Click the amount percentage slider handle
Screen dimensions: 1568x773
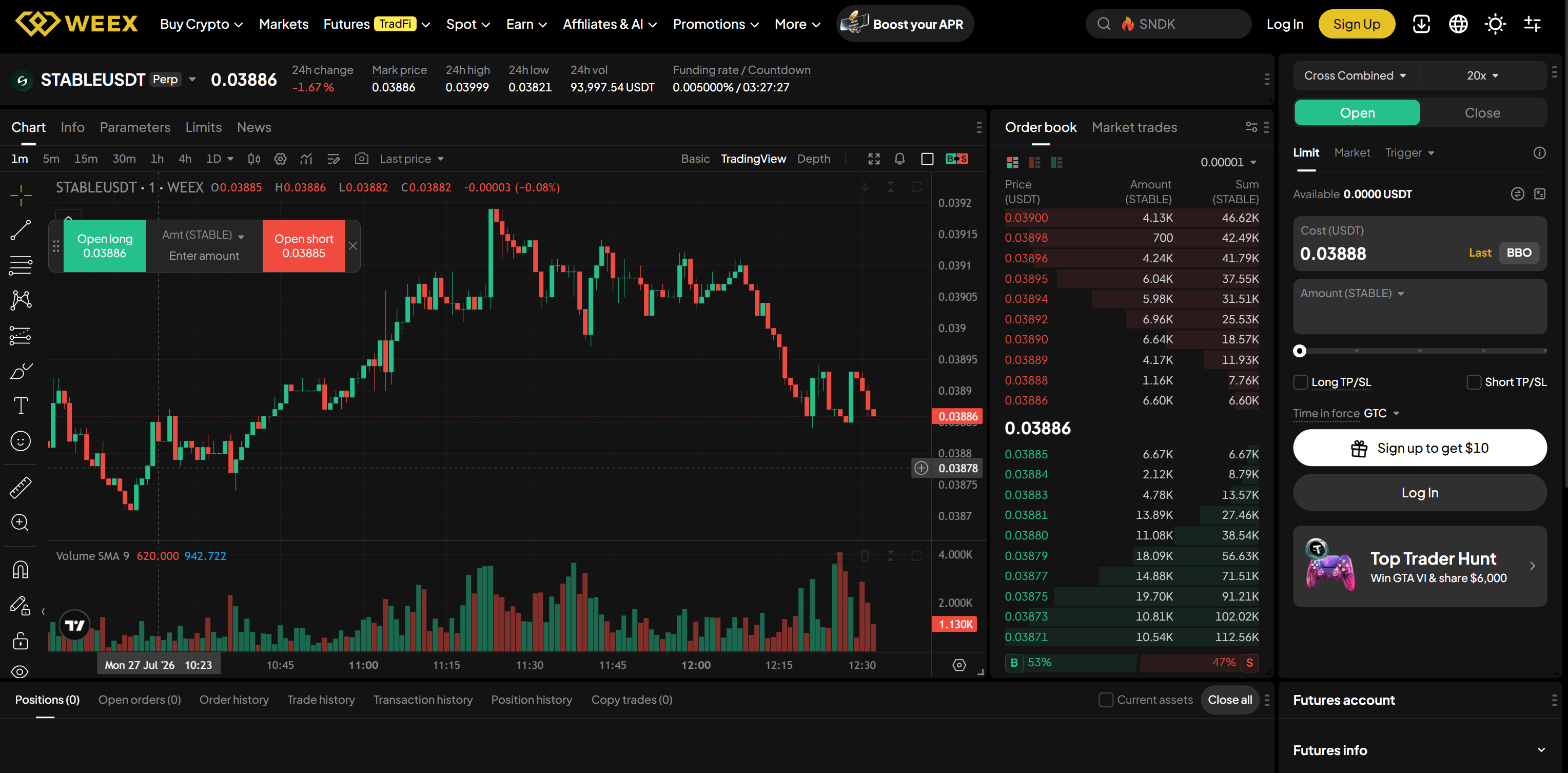click(1300, 351)
